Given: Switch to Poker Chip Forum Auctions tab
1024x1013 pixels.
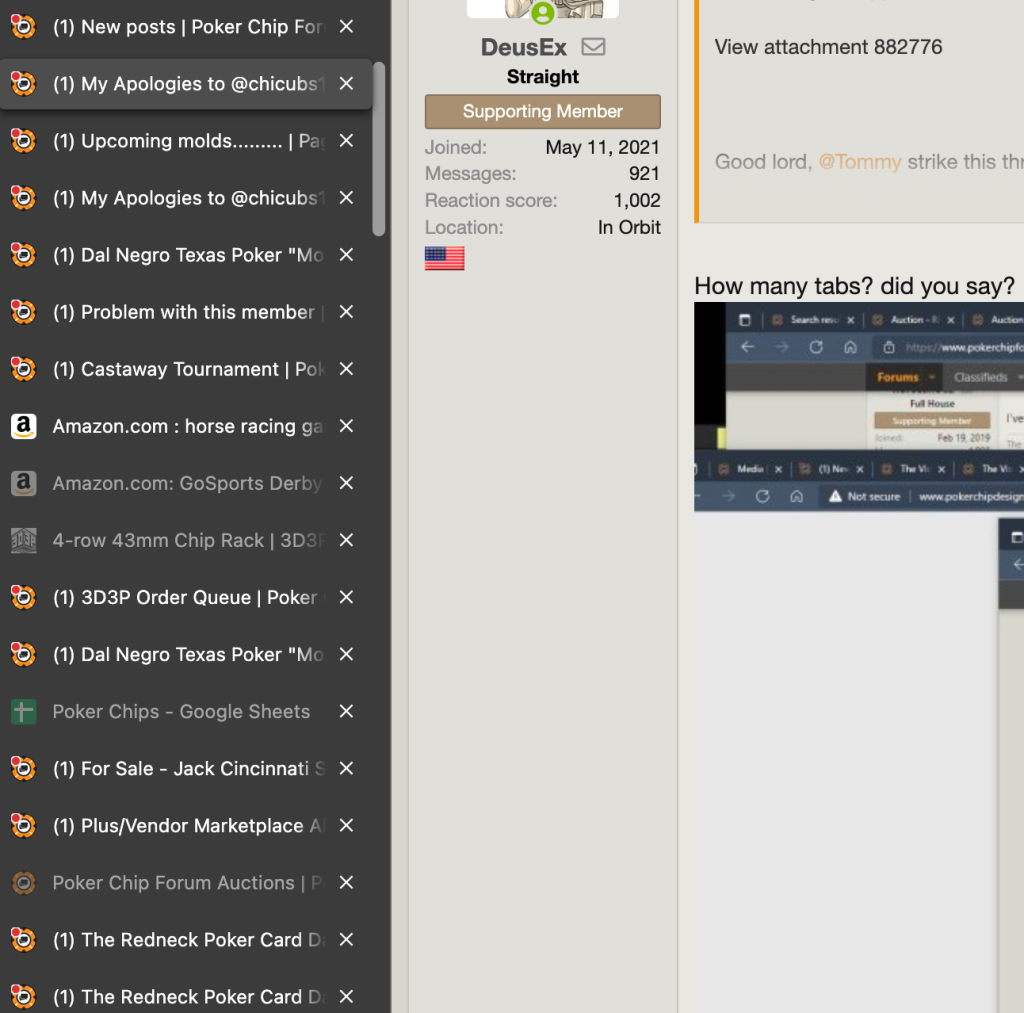Looking at the screenshot, I should click(x=186, y=883).
